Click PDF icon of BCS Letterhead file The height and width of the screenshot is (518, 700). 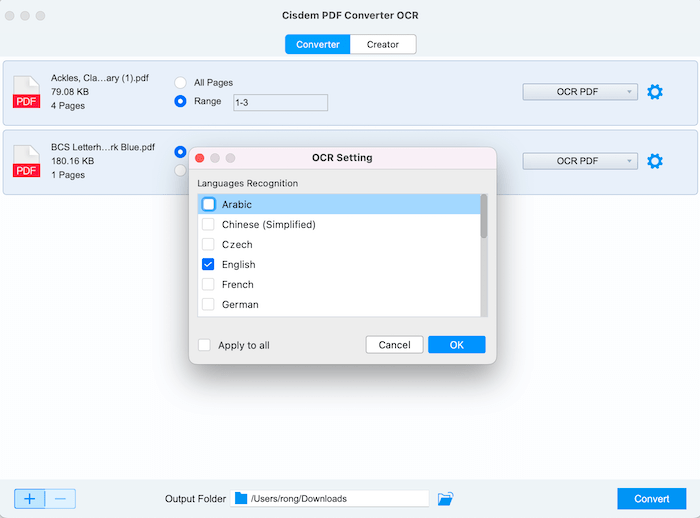pyautogui.click(x=26, y=161)
